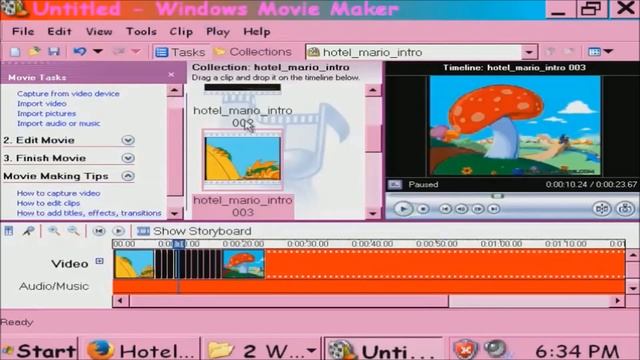Open the Play menu
640x360 pixels.
218,31
